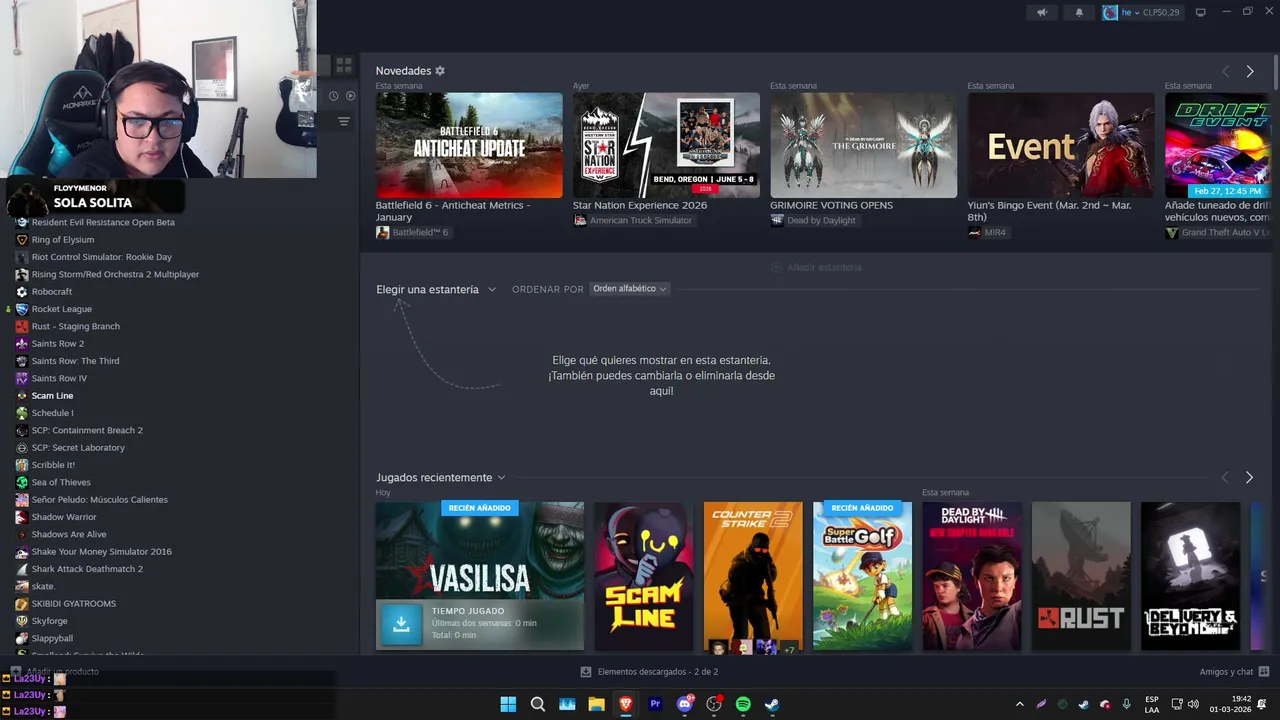Select 'Rust - Staging Branch' in library list
Viewport: 1280px width, 720px height.
(x=75, y=326)
